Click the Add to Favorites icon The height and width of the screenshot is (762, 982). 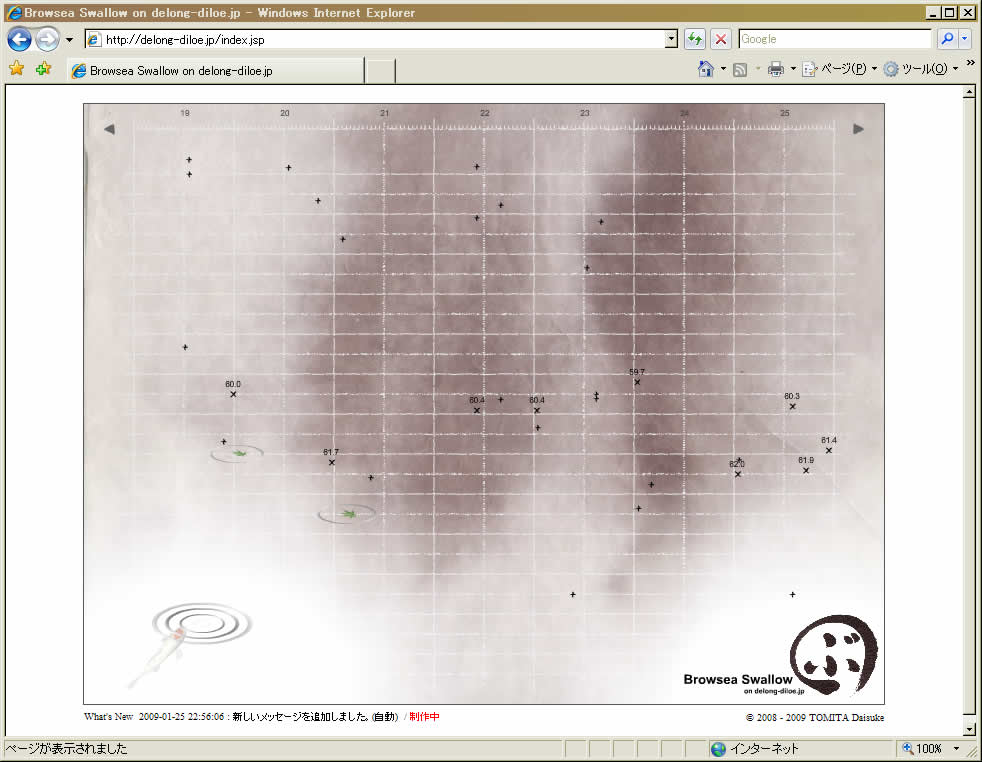[43, 70]
